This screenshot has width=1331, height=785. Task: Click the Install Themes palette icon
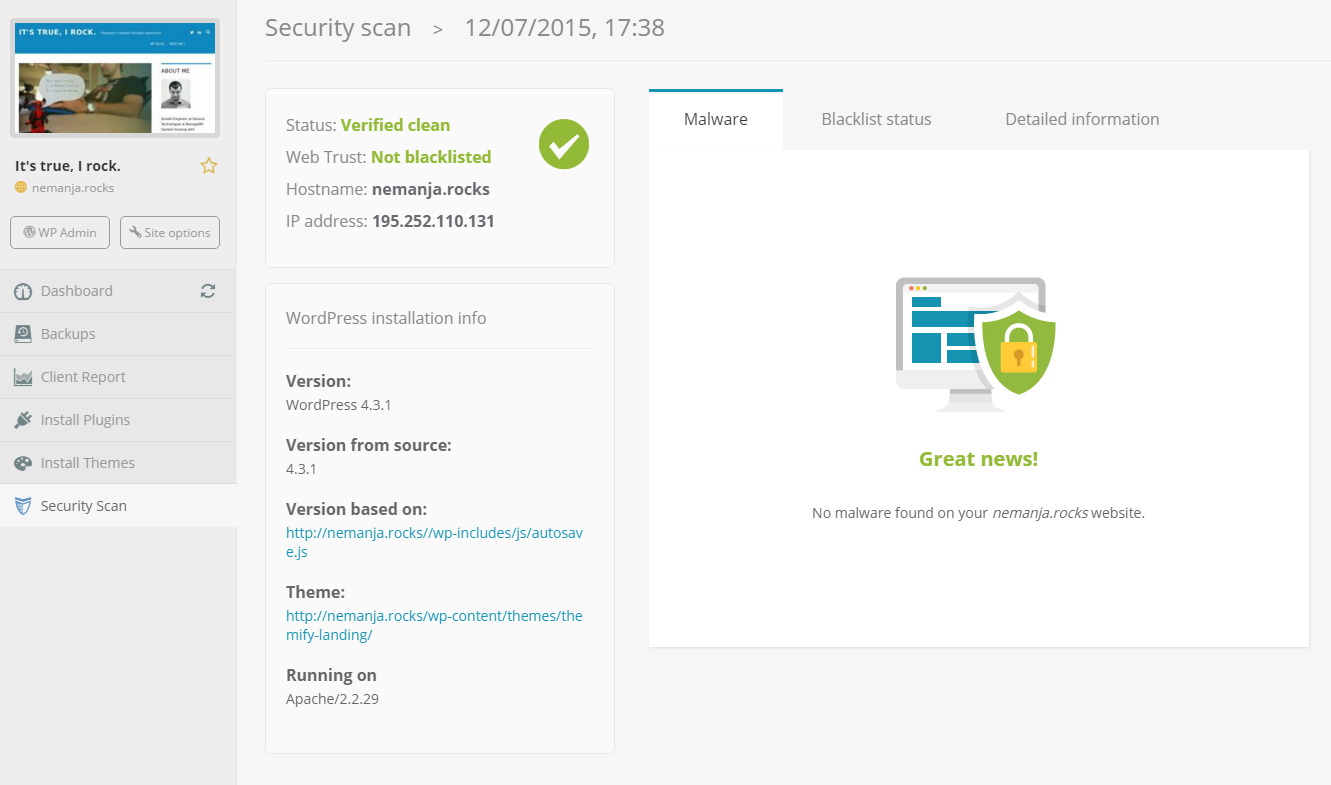[x=23, y=463]
